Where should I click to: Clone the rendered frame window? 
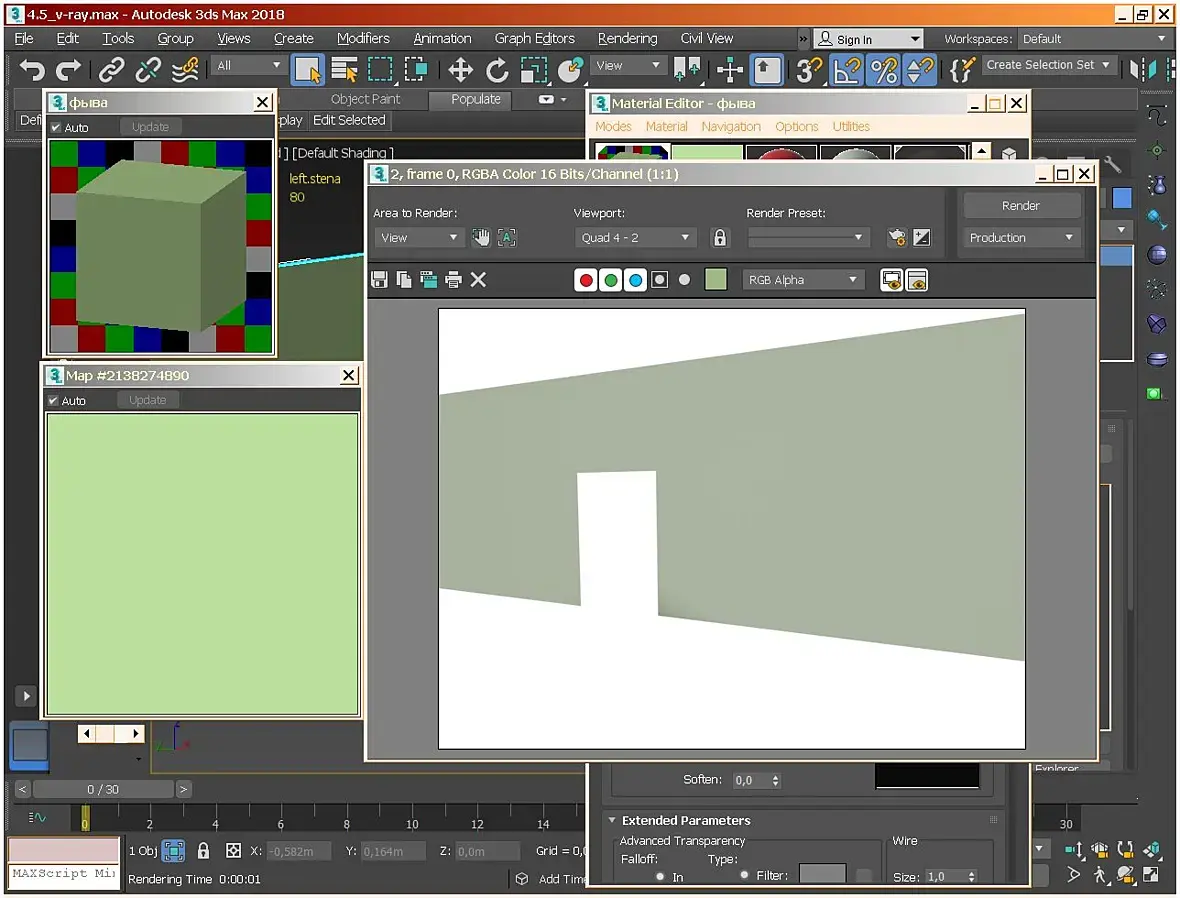point(429,280)
